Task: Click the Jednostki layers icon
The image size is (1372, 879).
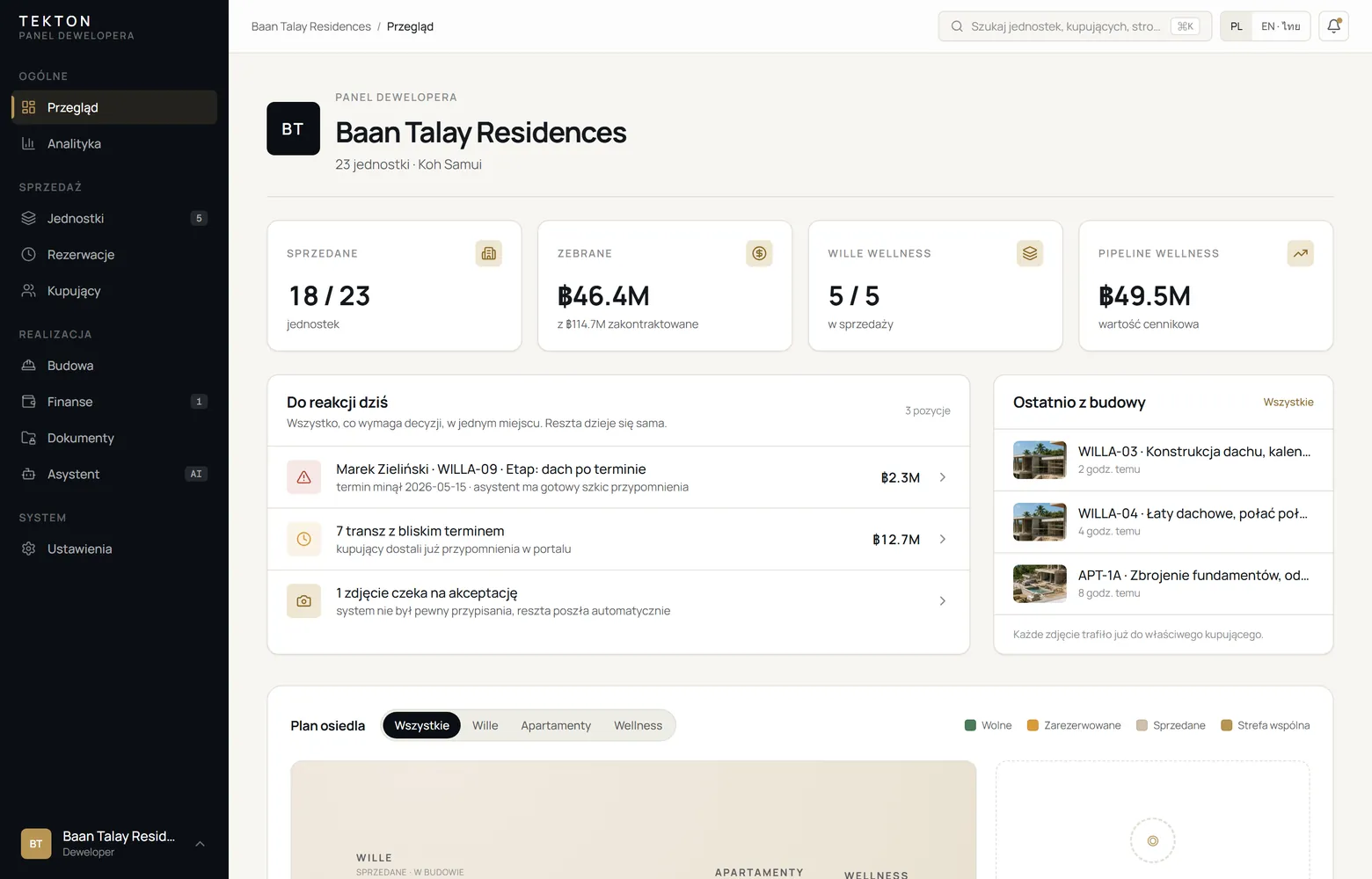Action: pyautogui.click(x=28, y=218)
